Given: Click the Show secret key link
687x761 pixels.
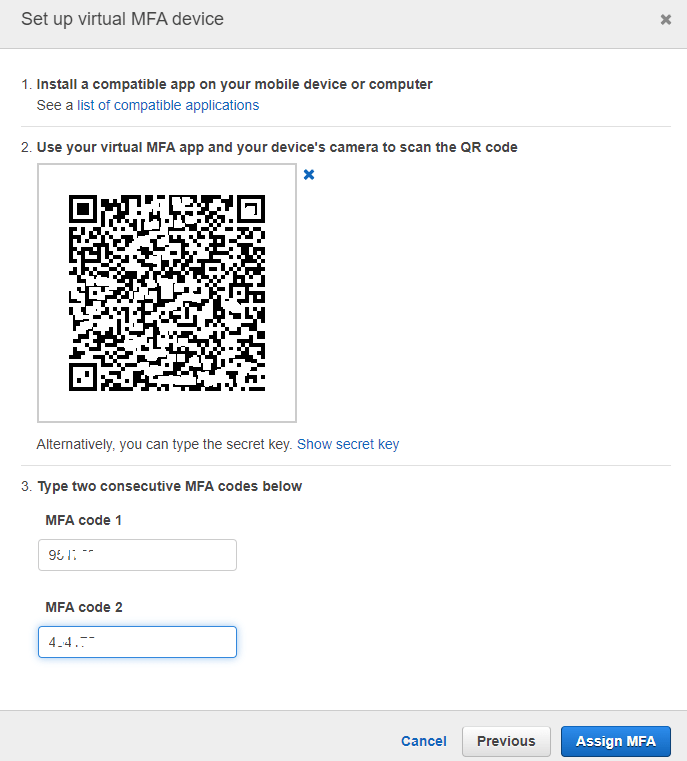Looking at the screenshot, I should click(348, 444).
